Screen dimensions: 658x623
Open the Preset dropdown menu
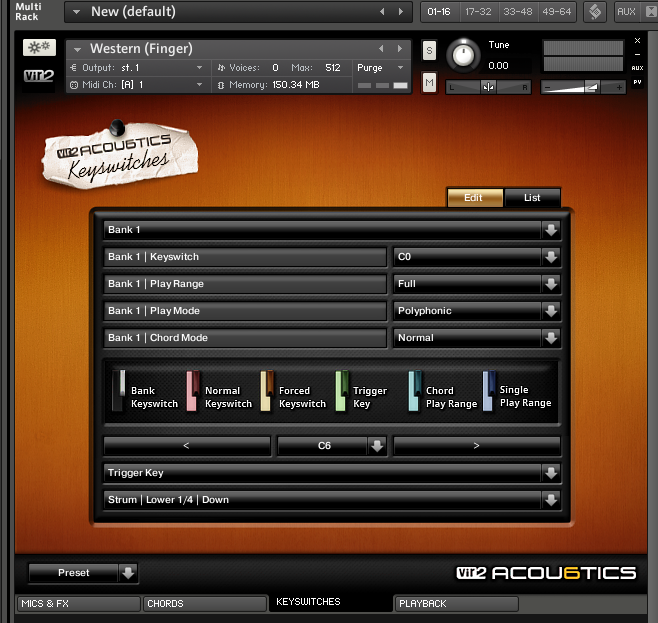point(128,573)
